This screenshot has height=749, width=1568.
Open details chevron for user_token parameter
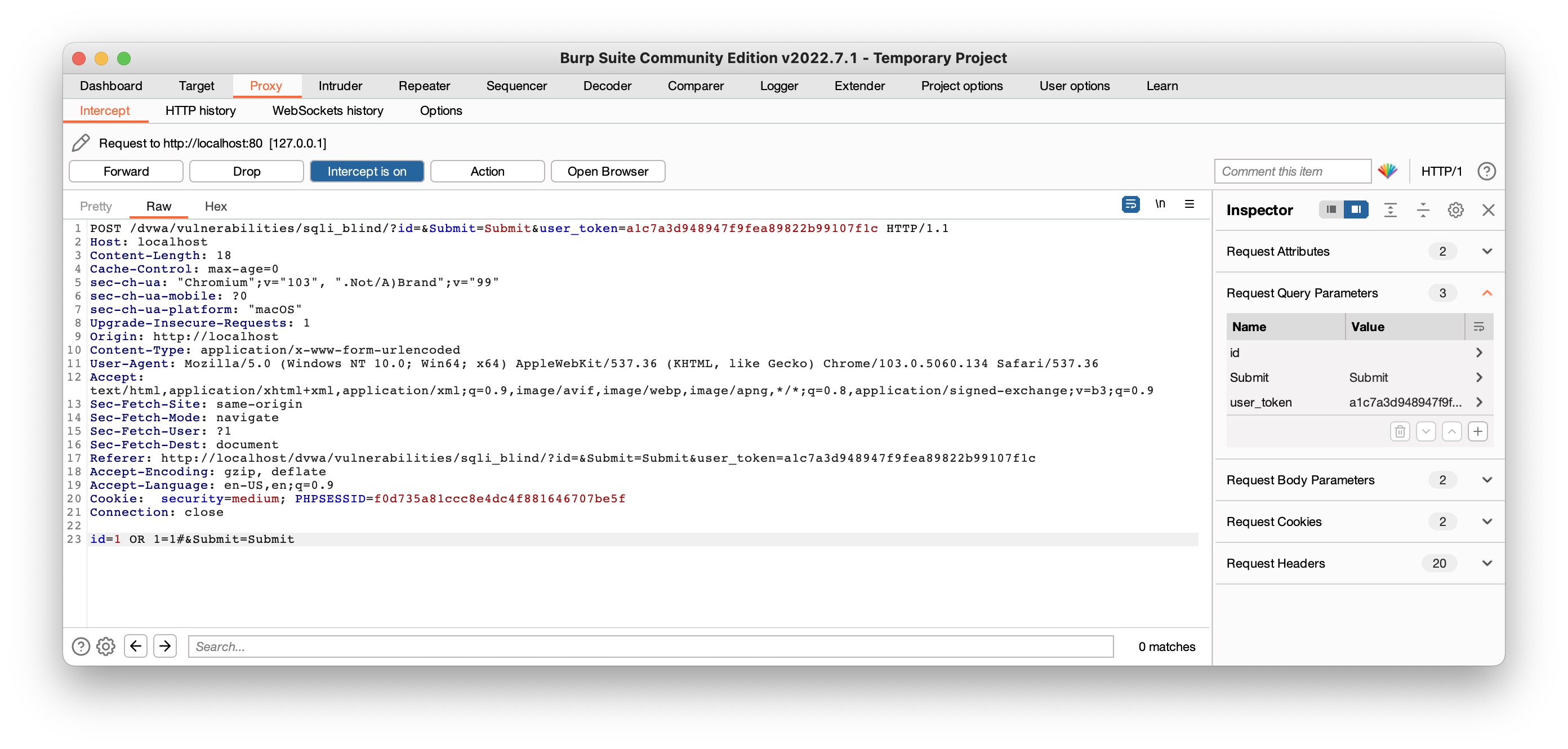coord(1479,402)
